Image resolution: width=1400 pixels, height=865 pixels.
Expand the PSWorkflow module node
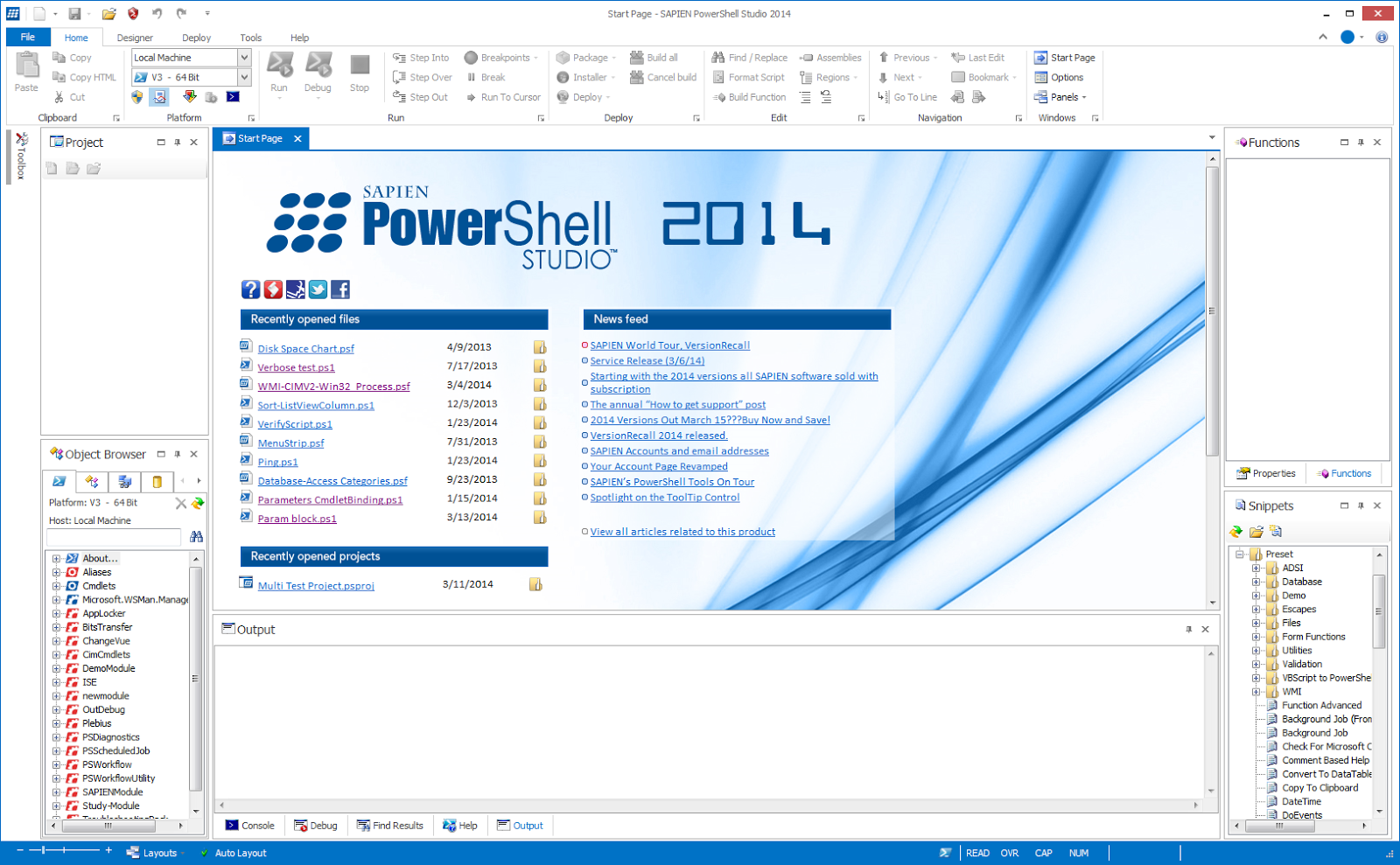coord(56,764)
